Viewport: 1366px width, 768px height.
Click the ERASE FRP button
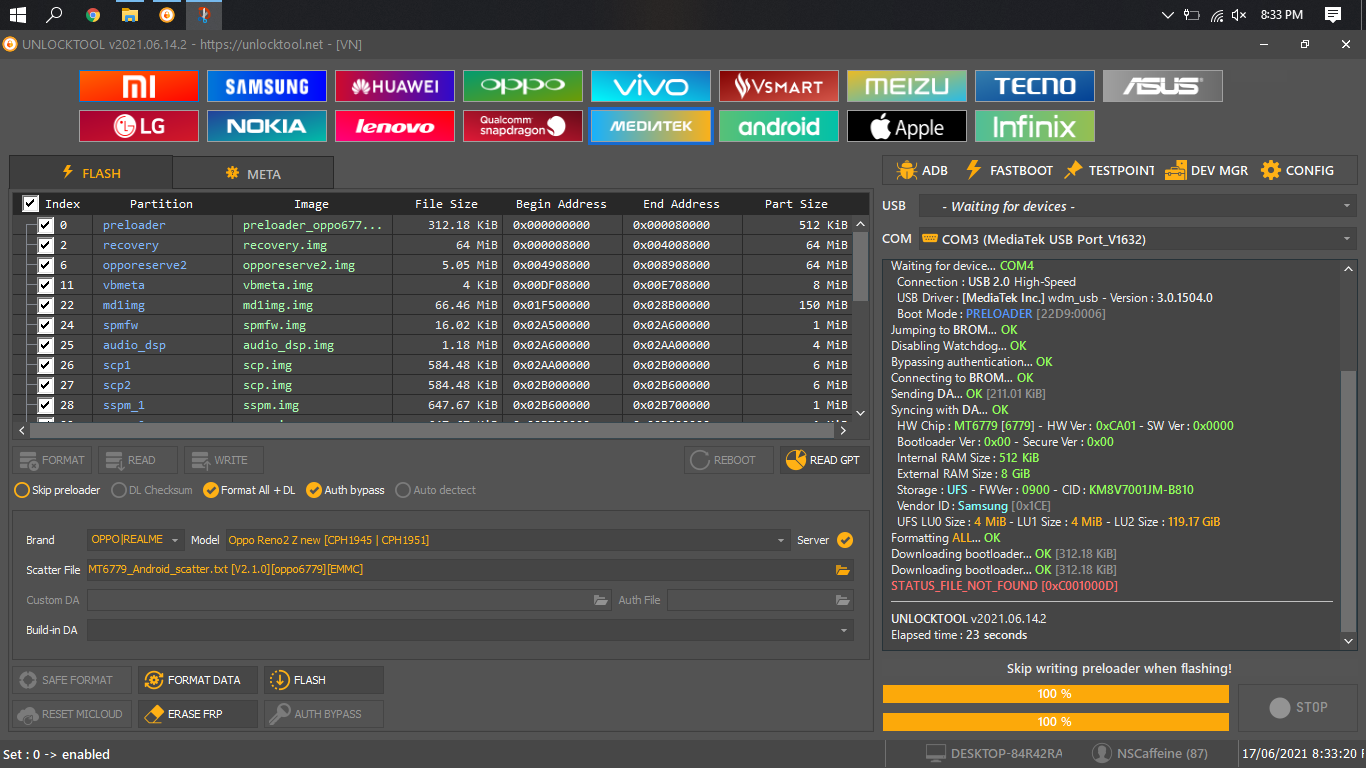(197, 714)
